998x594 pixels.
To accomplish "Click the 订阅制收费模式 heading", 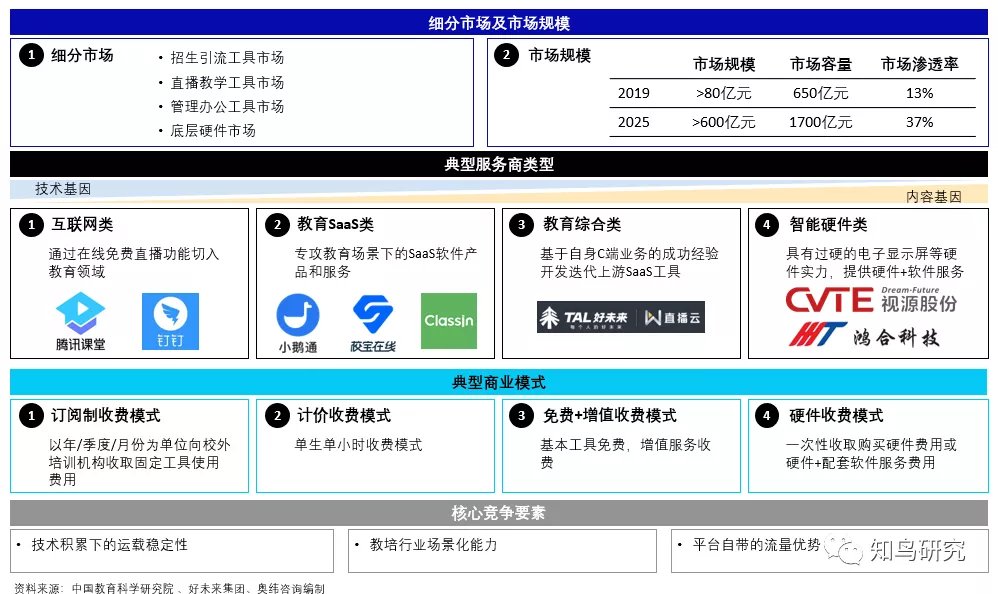I will [x=105, y=415].
